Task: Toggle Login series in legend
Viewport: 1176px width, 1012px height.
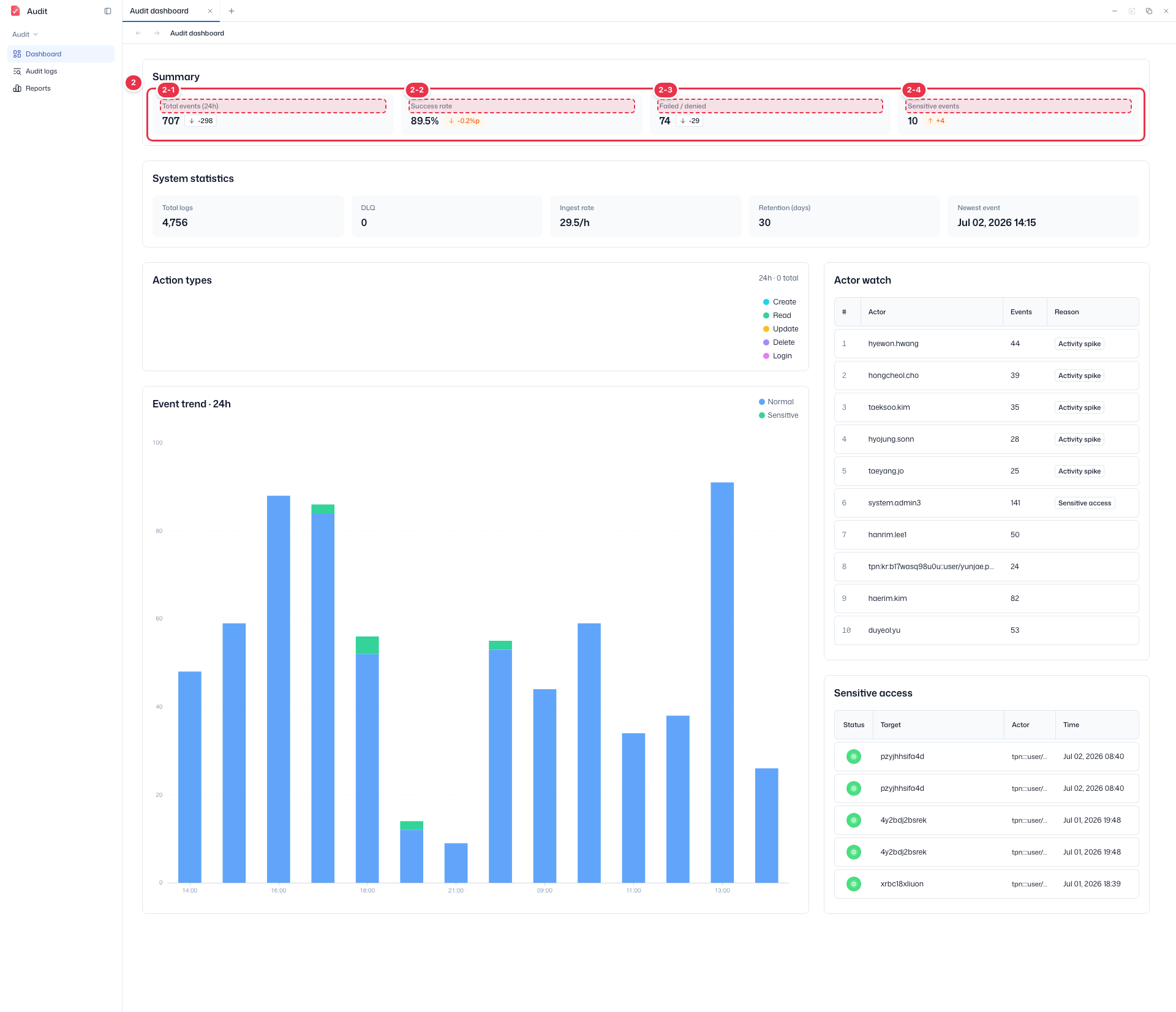Action: pos(778,356)
